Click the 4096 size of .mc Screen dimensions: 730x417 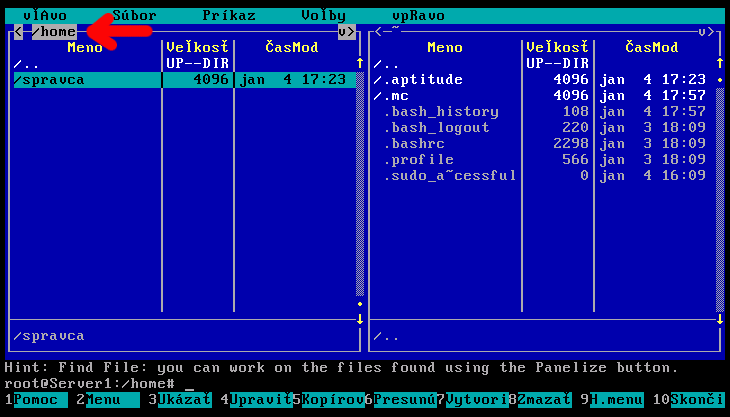click(x=571, y=96)
